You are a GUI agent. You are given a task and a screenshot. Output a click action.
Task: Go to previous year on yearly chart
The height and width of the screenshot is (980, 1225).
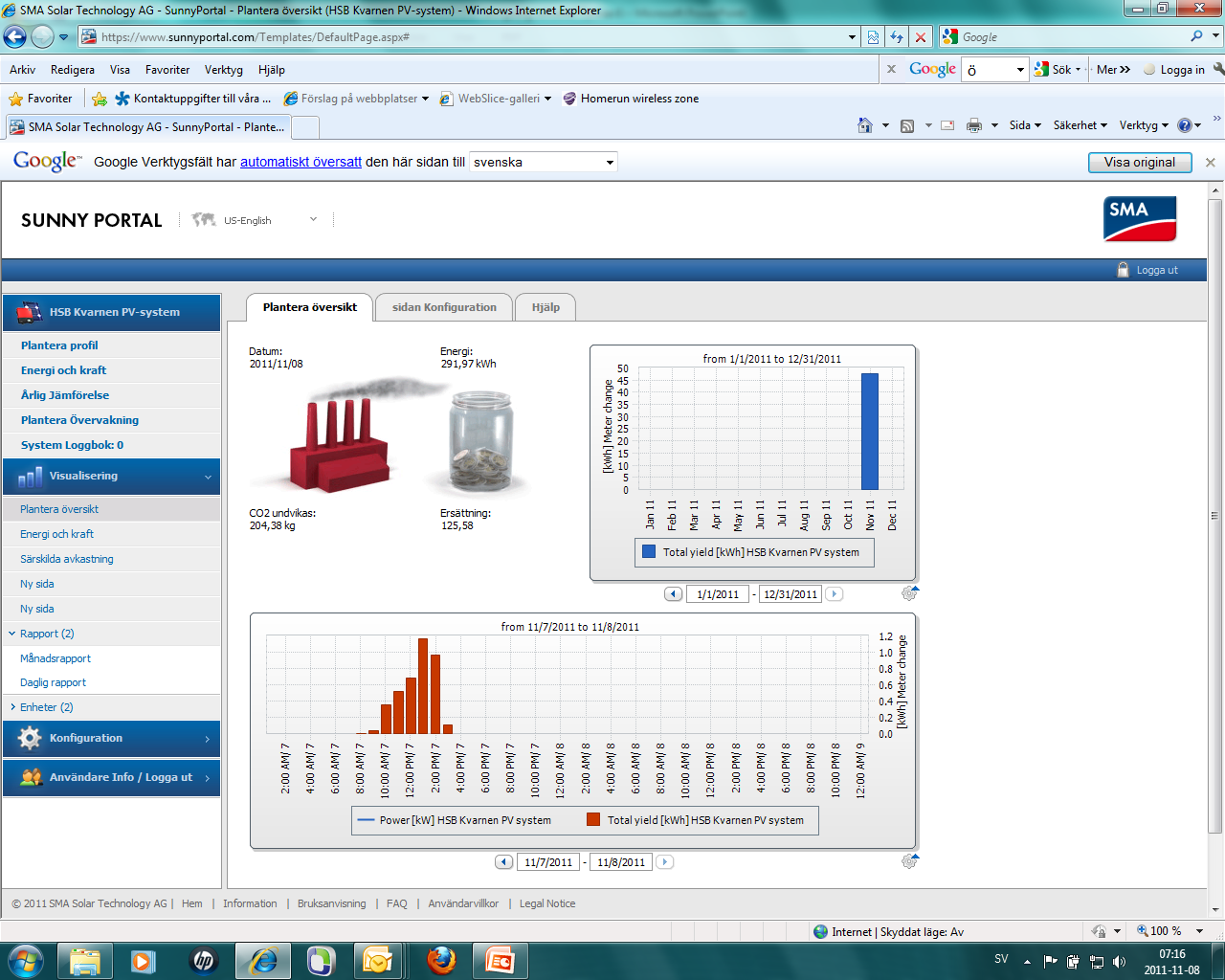674,594
